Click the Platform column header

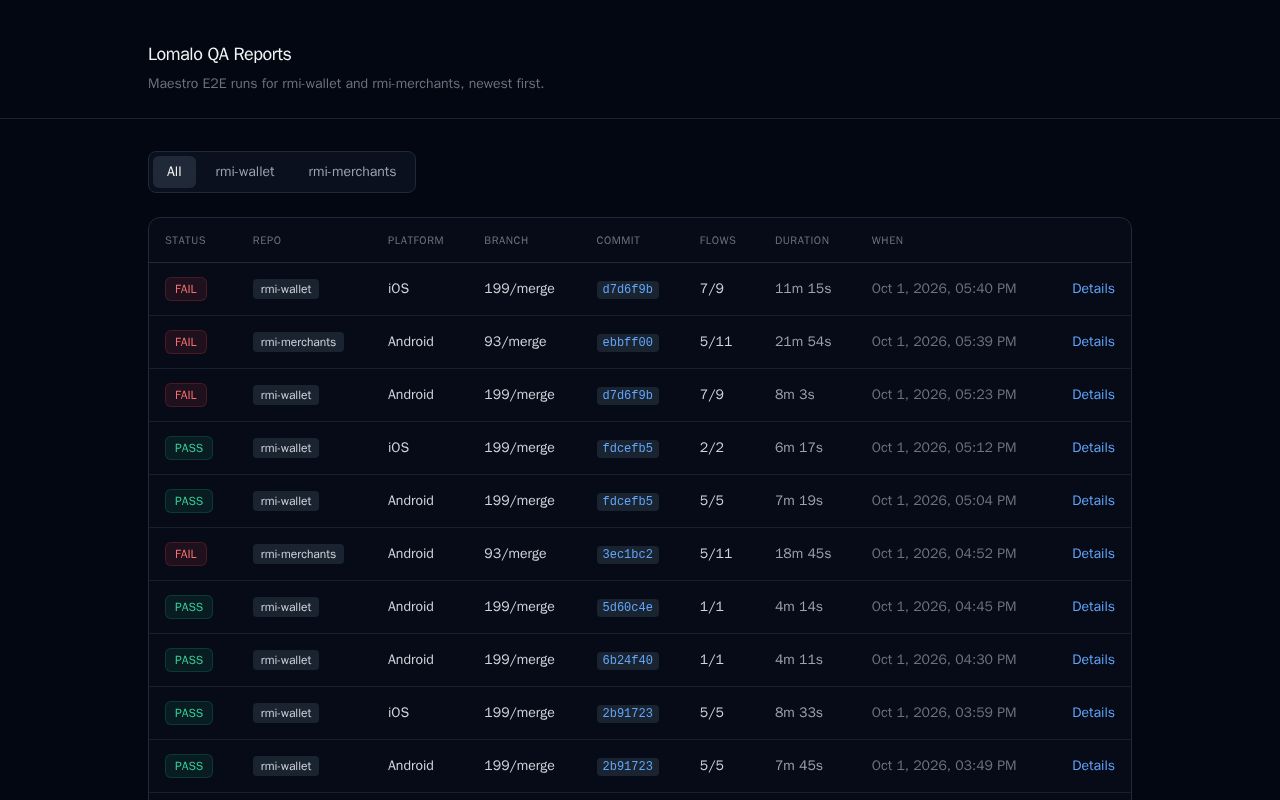coord(416,240)
